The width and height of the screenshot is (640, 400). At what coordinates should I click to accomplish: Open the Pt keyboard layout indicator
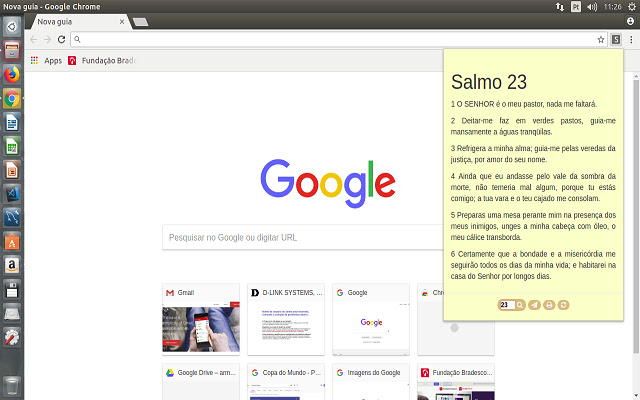coord(576,7)
